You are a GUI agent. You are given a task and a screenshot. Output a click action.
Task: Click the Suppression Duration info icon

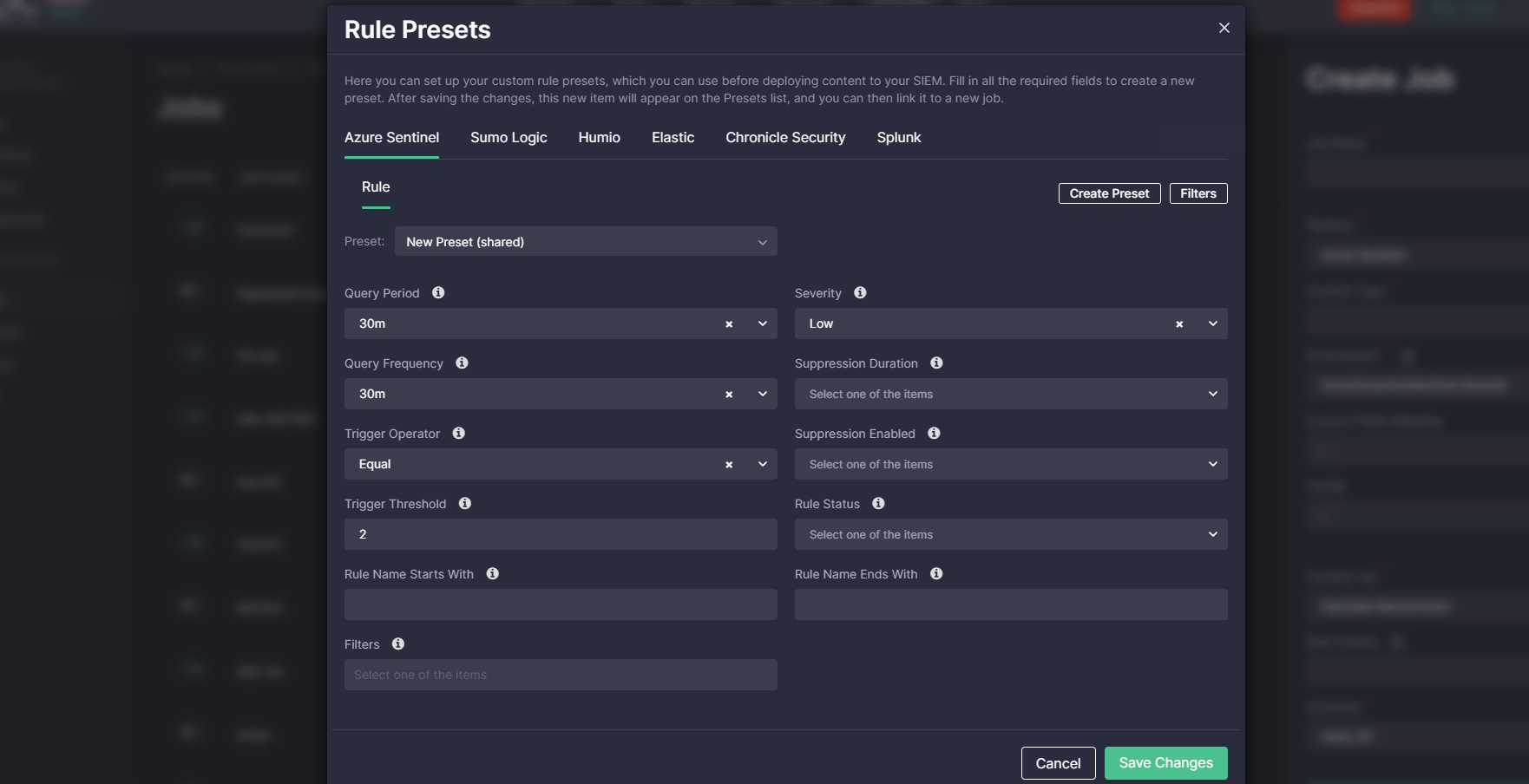tap(936, 363)
